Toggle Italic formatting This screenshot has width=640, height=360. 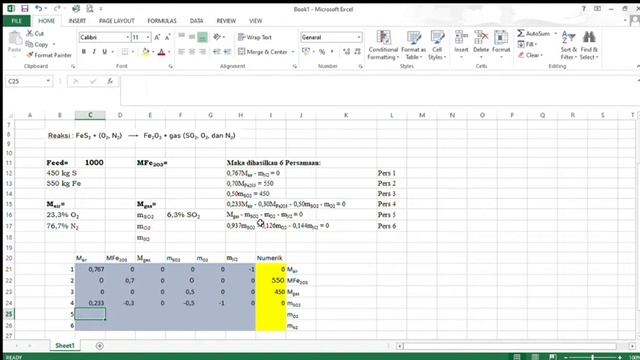(x=94, y=52)
